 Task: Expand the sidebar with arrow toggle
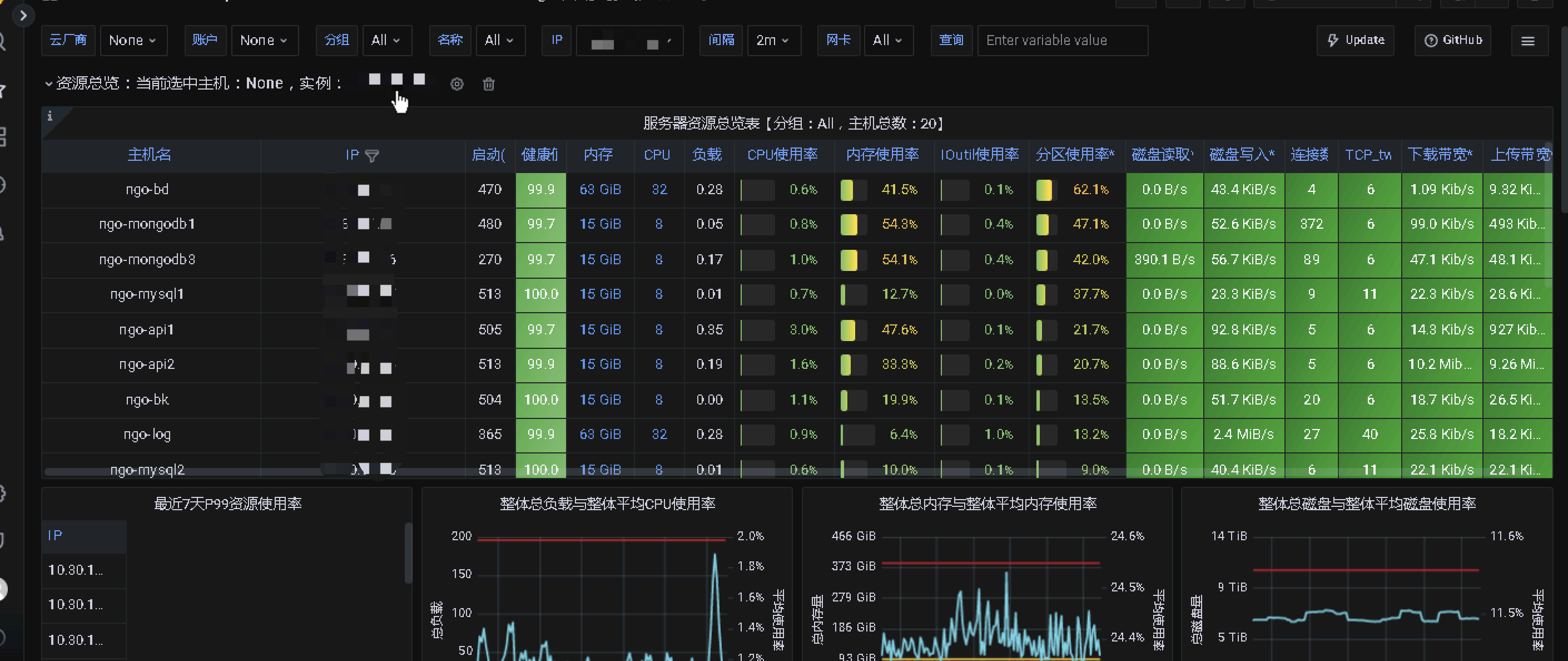[x=23, y=15]
